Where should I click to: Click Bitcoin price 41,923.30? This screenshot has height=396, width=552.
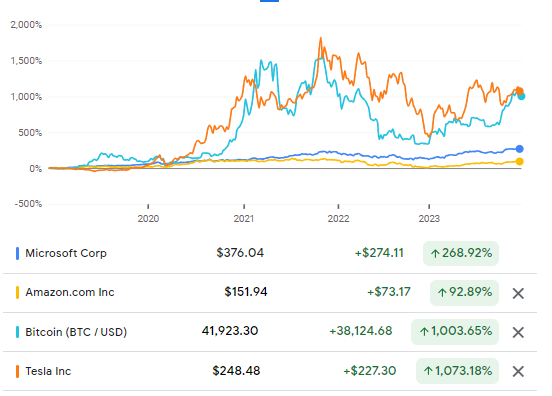[230, 331]
